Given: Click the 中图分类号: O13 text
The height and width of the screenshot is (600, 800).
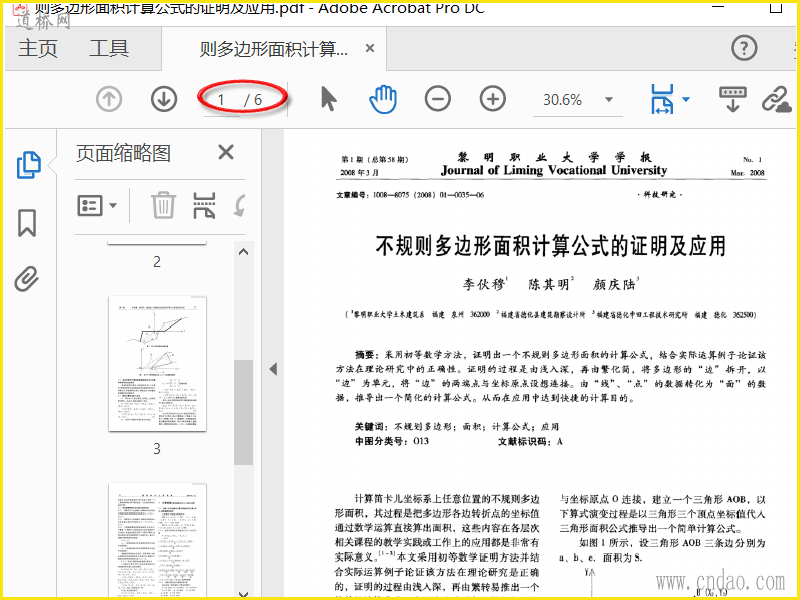Looking at the screenshot, I should tap(392, 441).
